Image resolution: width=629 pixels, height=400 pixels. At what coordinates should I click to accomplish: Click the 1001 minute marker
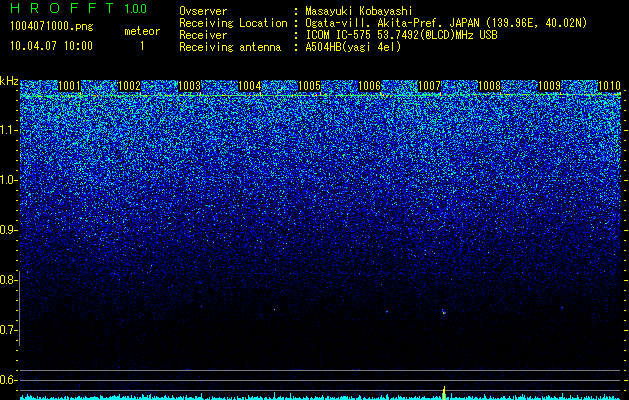click(x=69, y=85)
